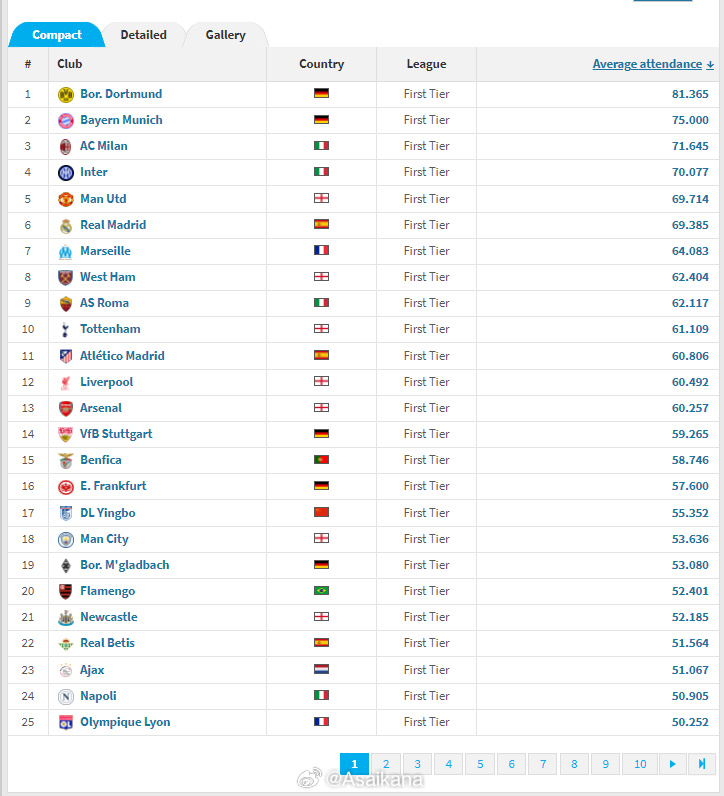Click the Arsenal club crest icon
The height and width of the screenshot is (796, 724).
coord(66,408)
